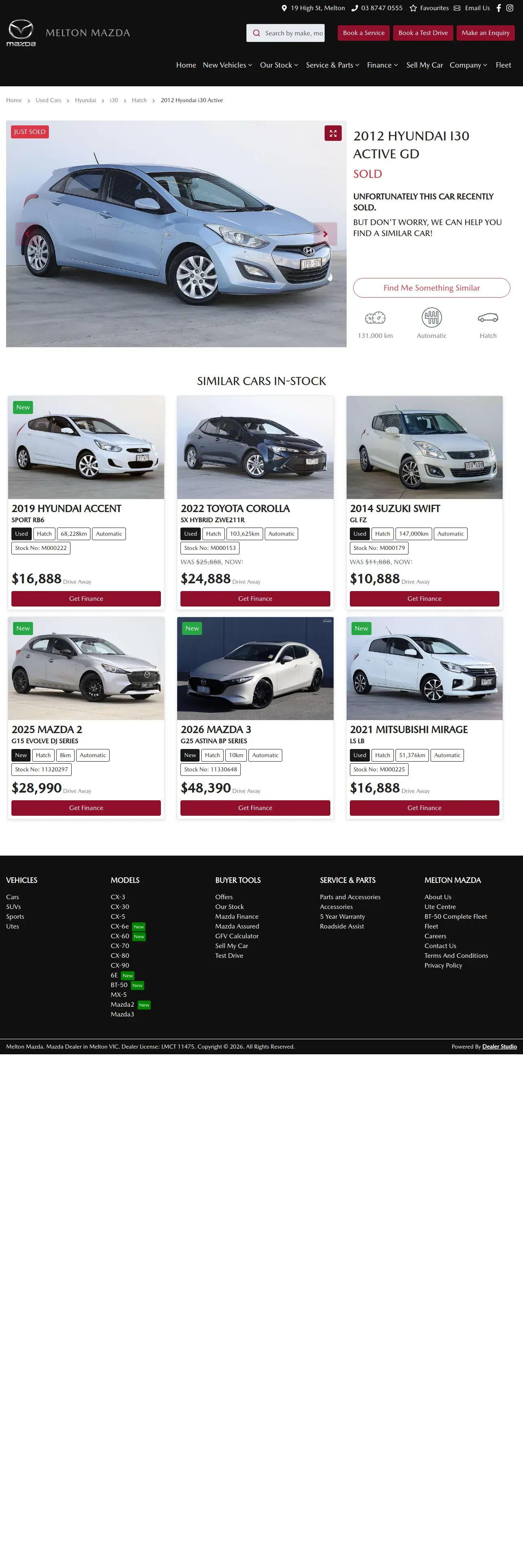Viewport: 523px width, 1568px height.
Task: Click the gearbox icon above Automatic
Action: 432,317
